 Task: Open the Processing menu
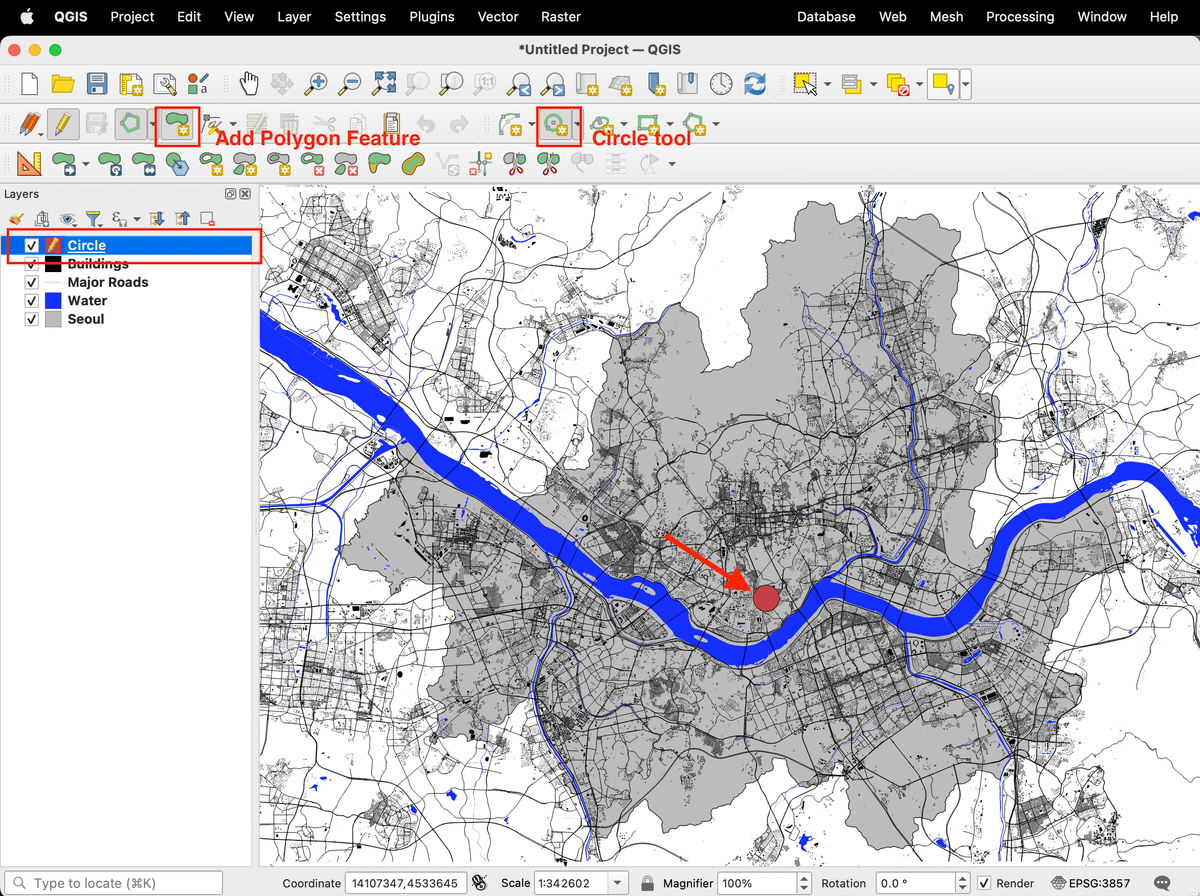click(x=1020, y=17)
